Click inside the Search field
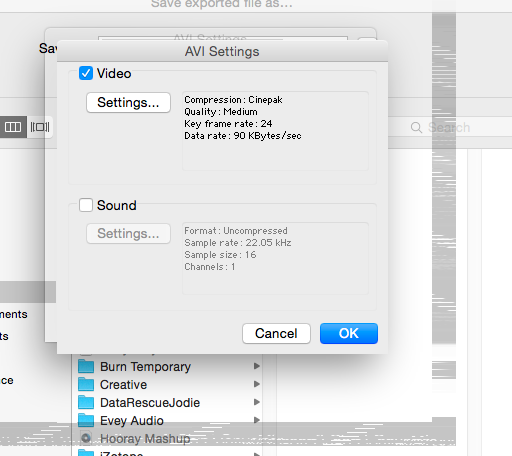This screenshot has height=456, width=512. [x=450, y=127]
